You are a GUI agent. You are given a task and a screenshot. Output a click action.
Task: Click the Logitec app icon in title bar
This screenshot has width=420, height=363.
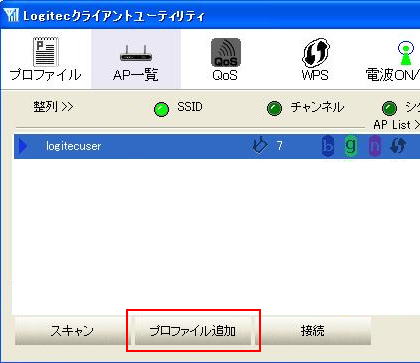12,15
